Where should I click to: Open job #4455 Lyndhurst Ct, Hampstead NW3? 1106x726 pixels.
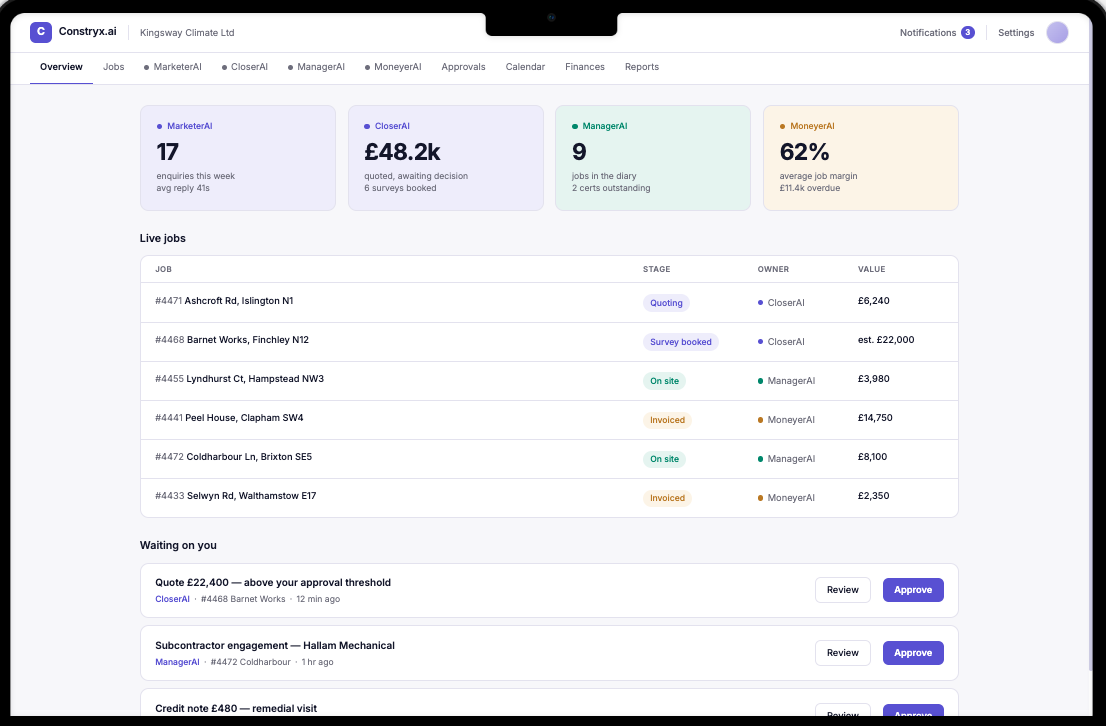tap(549, 381)
